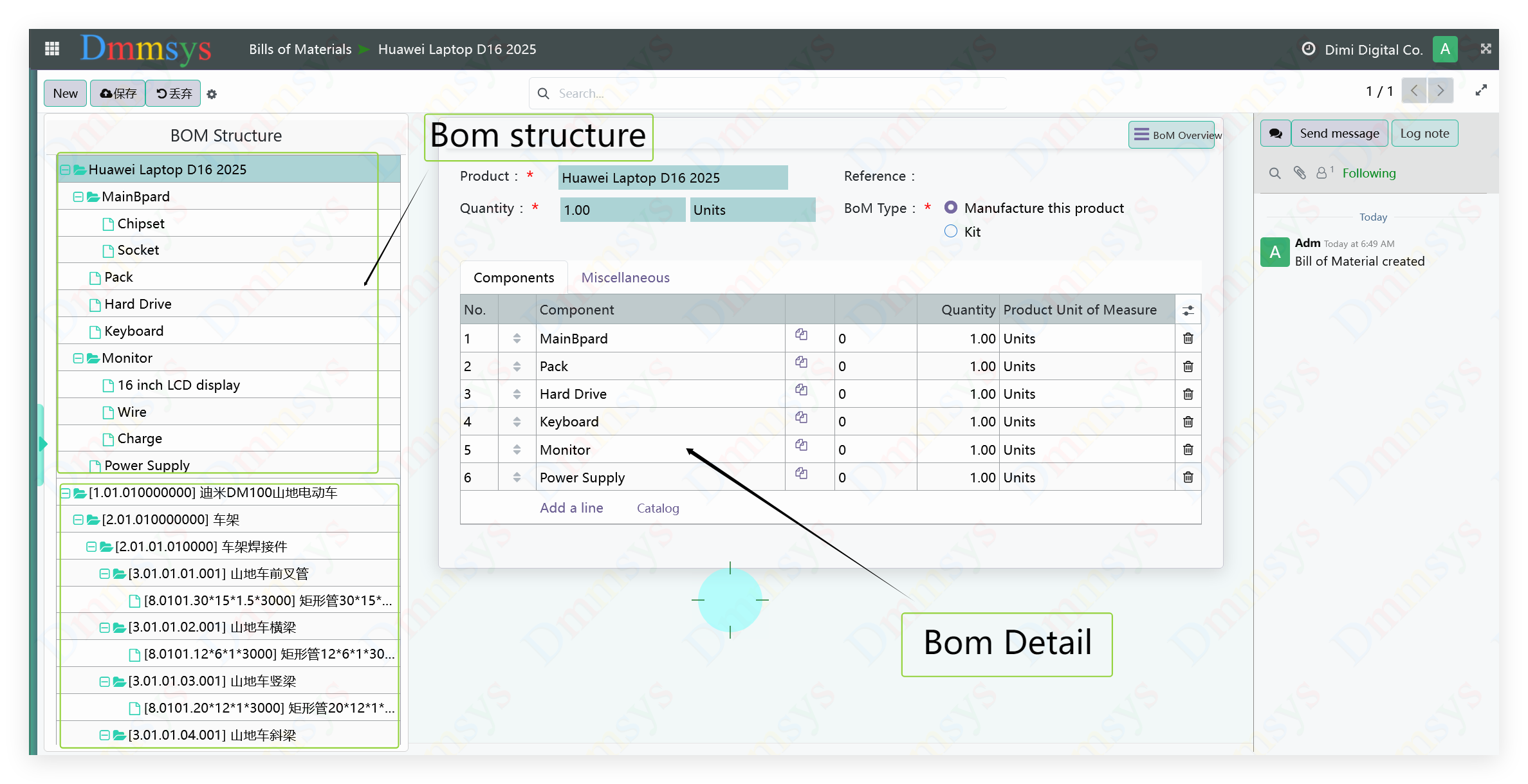The width and height of the screenshot is (1528, 784).
Task: Click sort handle in MainBpard row
Action: tap(517, 338)
